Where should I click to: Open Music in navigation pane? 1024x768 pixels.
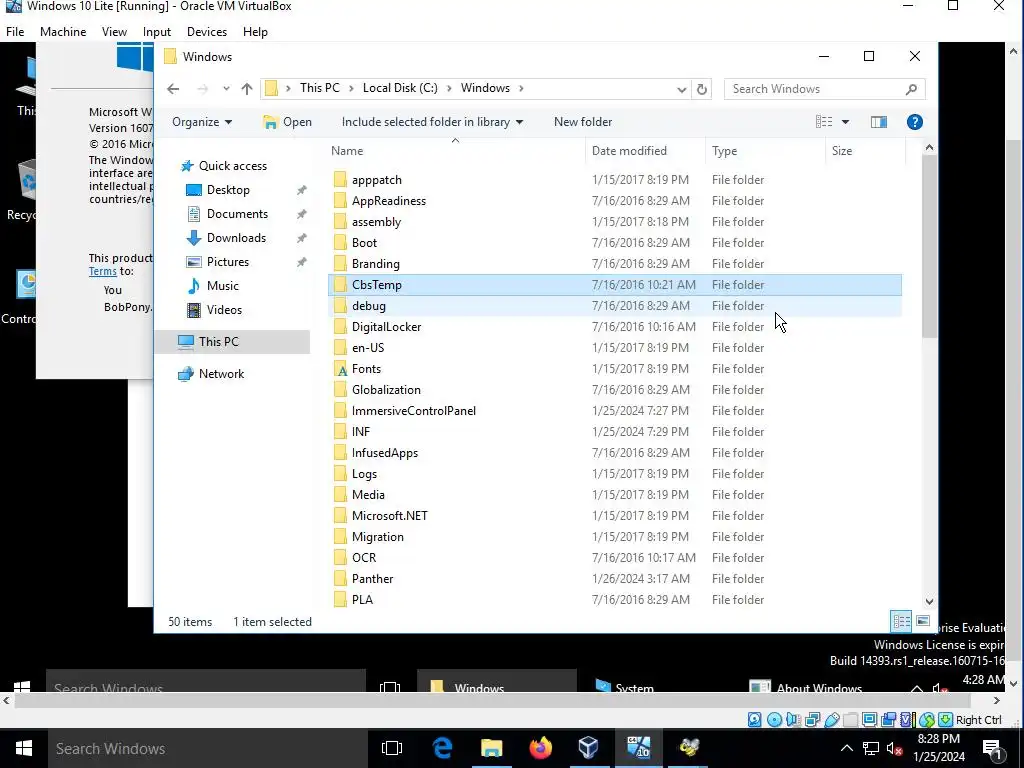(x=222, y=286)
